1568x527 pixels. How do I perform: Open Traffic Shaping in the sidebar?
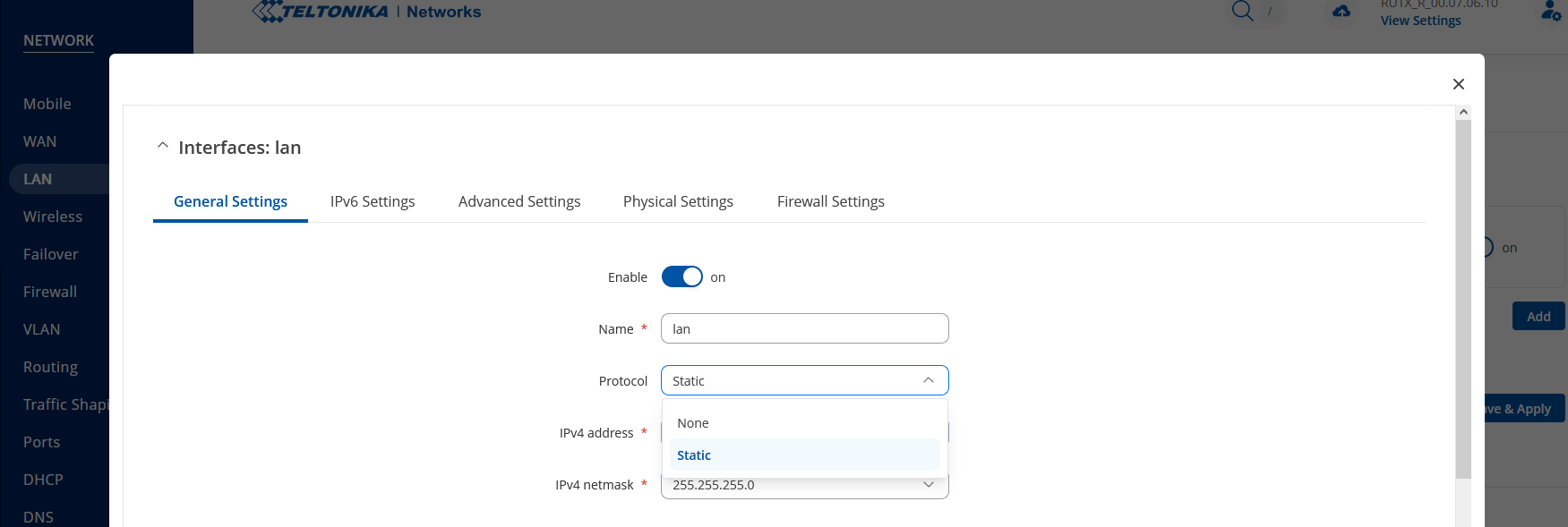pyautogui.click(x=66, y=404)
